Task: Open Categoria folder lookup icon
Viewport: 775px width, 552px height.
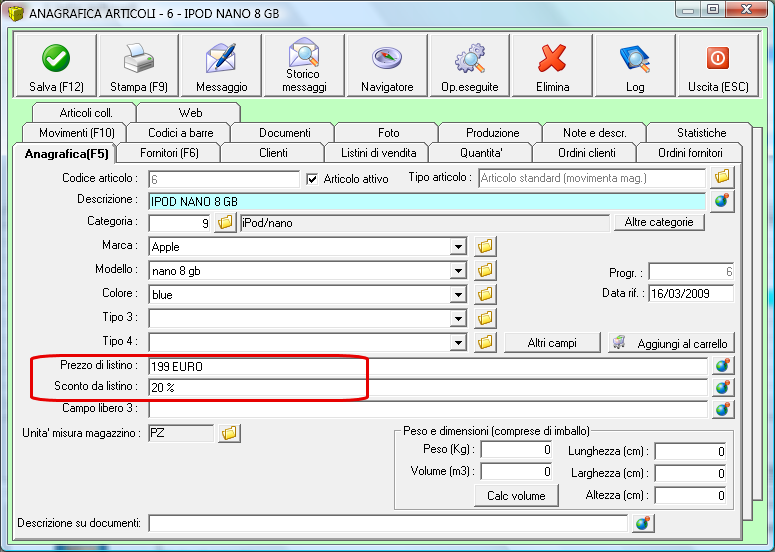Action: 225,223
